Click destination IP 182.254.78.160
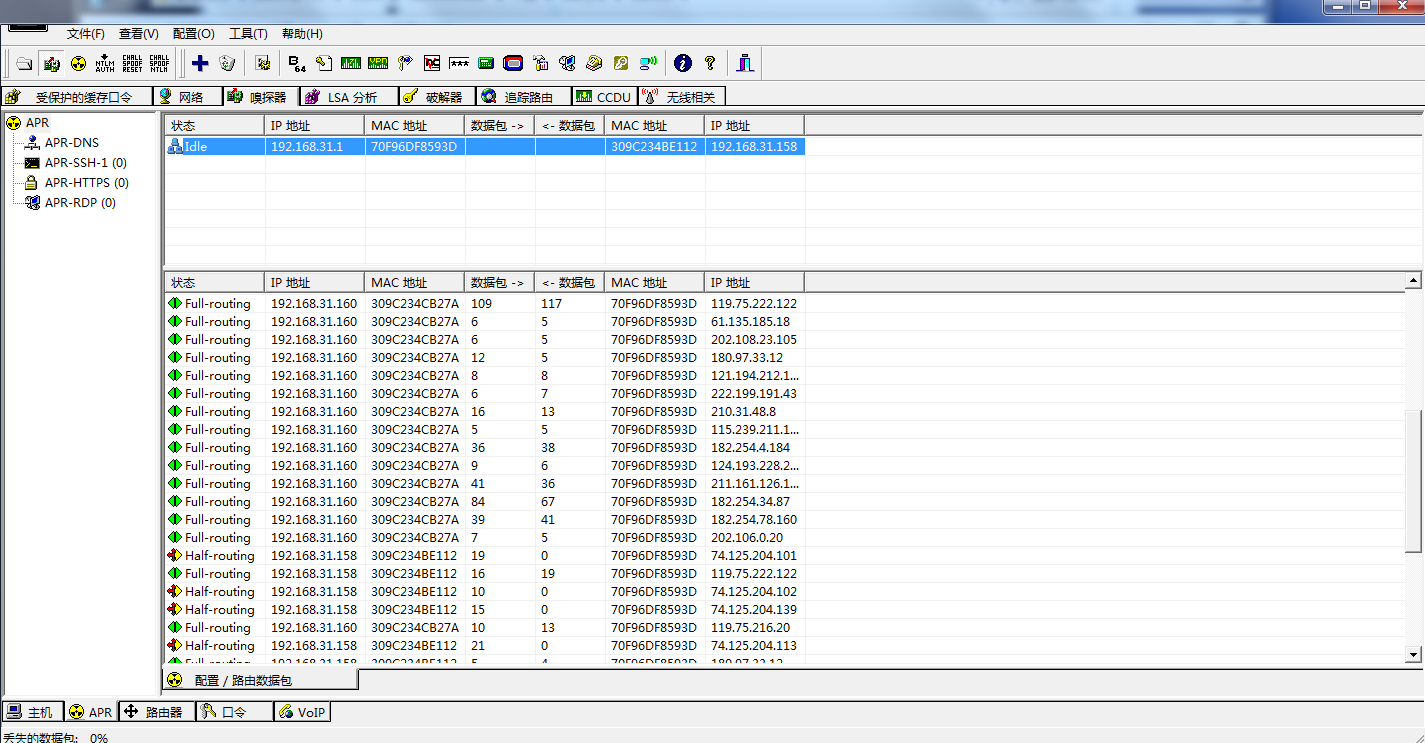This screenshot has height=743, width=1425. (754, 520)
